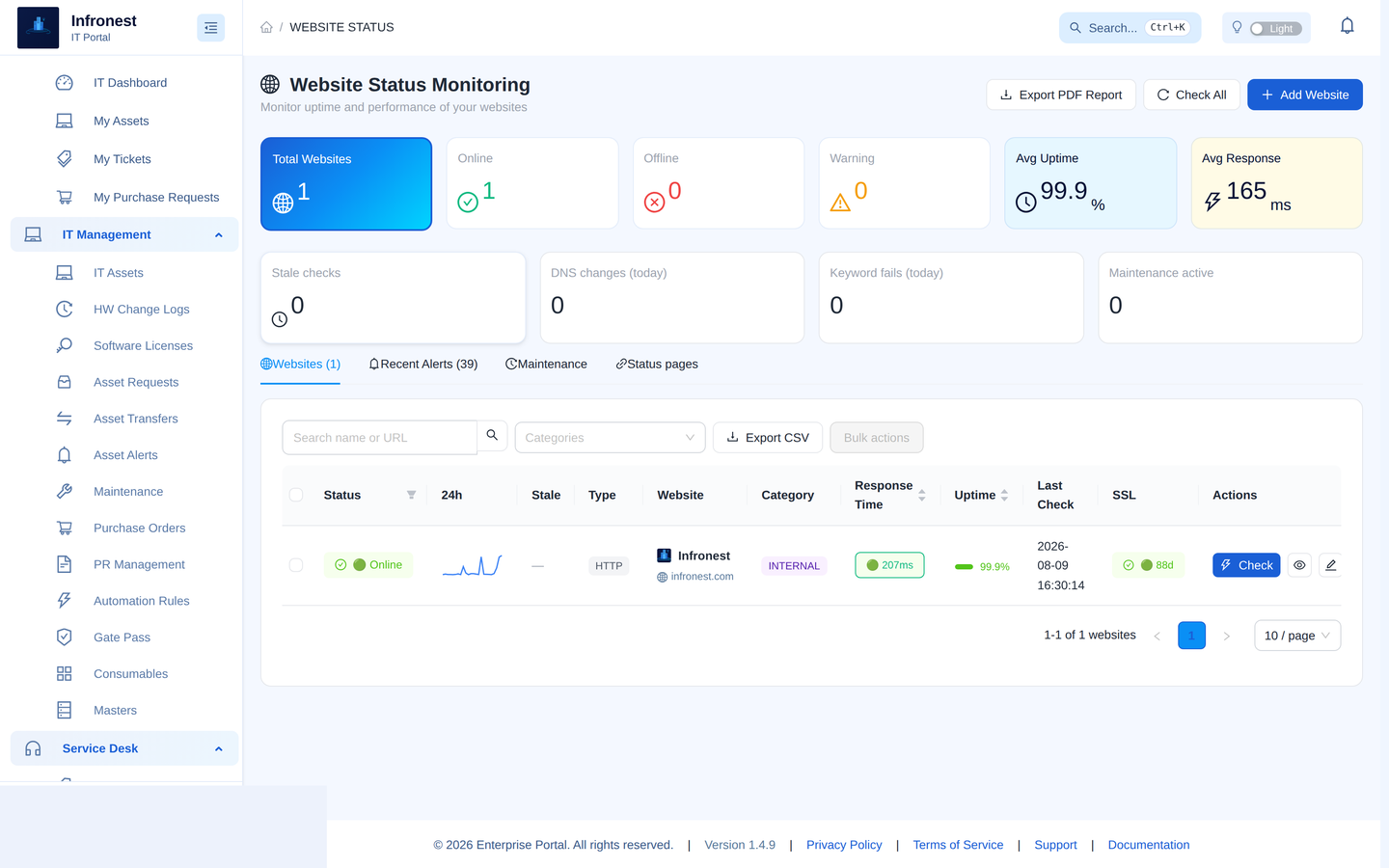View Infronest website details eye icon
1389x868 pixels.
point(1299,565)
